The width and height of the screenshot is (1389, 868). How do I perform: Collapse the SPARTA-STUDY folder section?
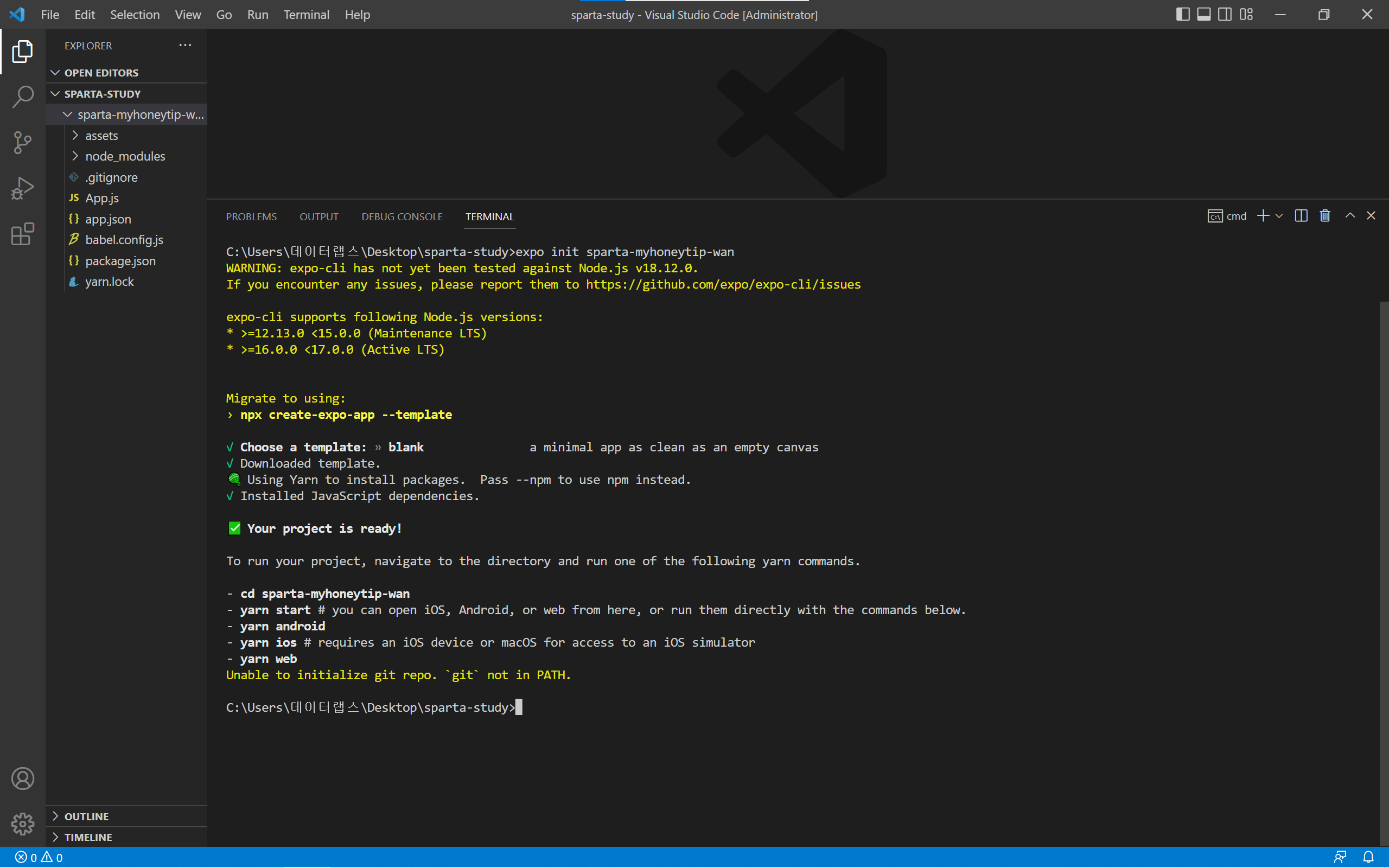pos(126,93)
